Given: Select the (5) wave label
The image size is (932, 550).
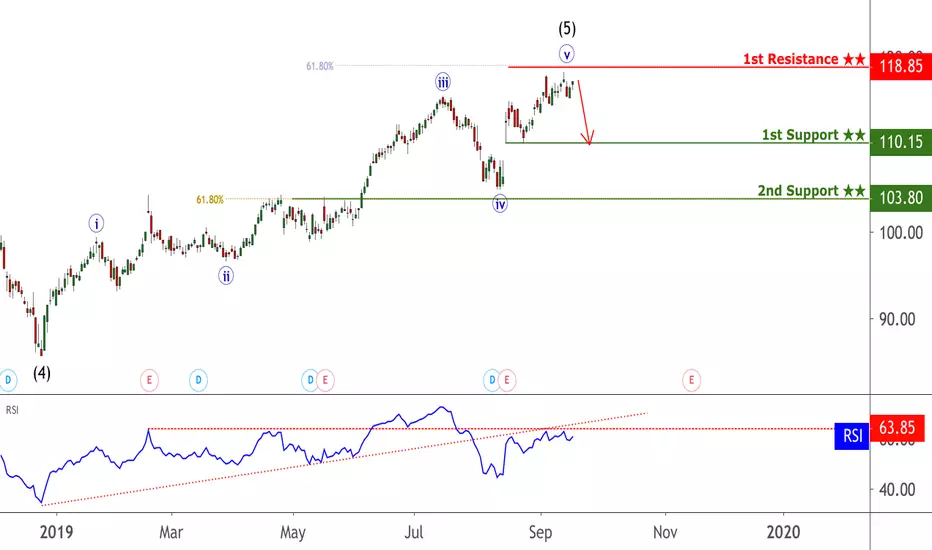Looking at the screenshot, I should coord(567,28).
